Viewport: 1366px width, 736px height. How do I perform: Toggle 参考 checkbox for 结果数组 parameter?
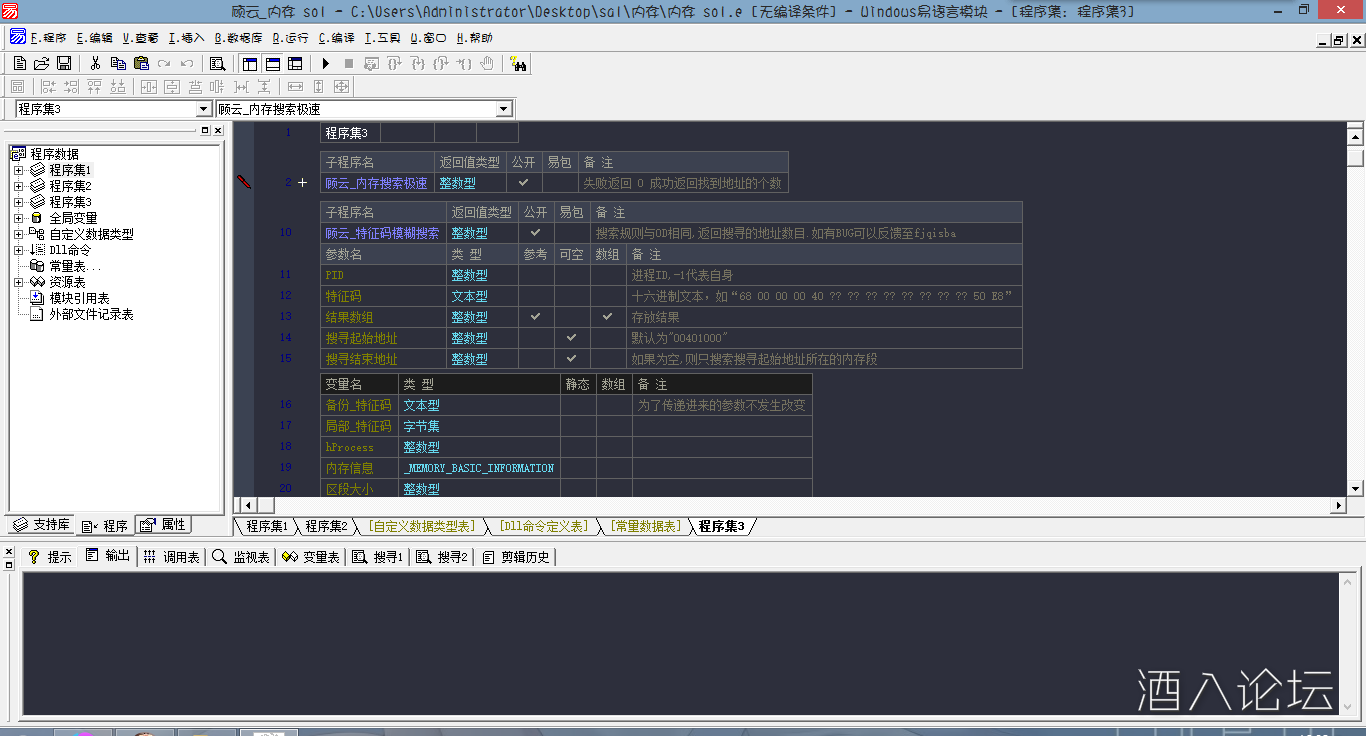[x=535, y=317]
